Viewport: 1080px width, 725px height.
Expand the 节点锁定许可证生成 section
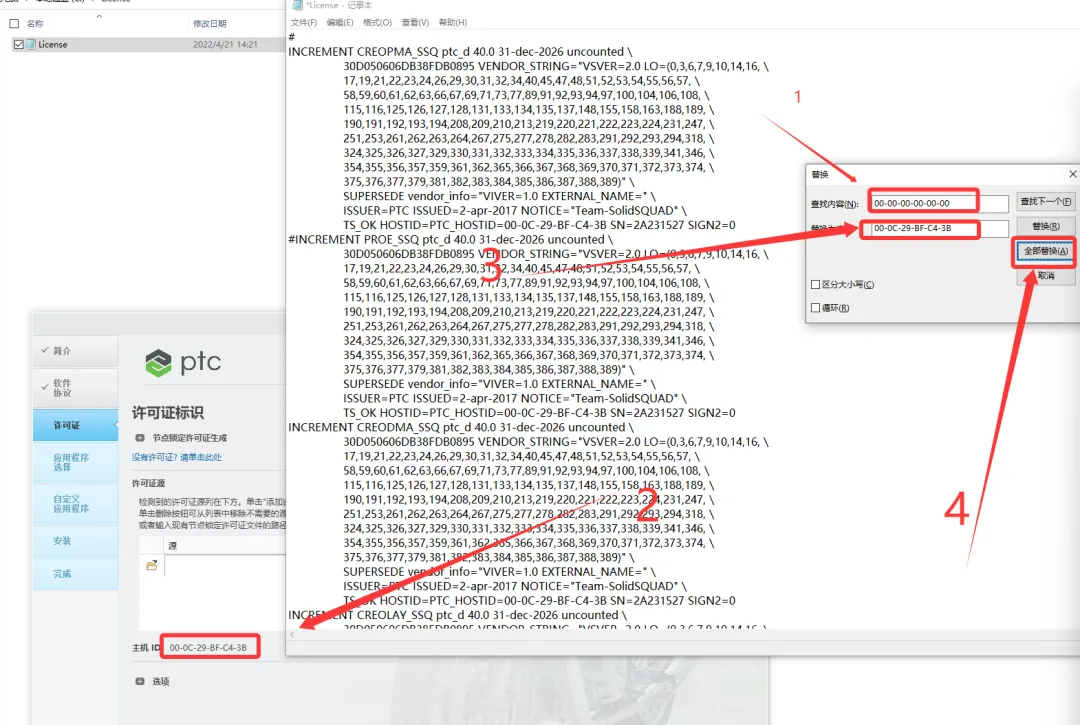pyautogui.click(x=140, y=438)
